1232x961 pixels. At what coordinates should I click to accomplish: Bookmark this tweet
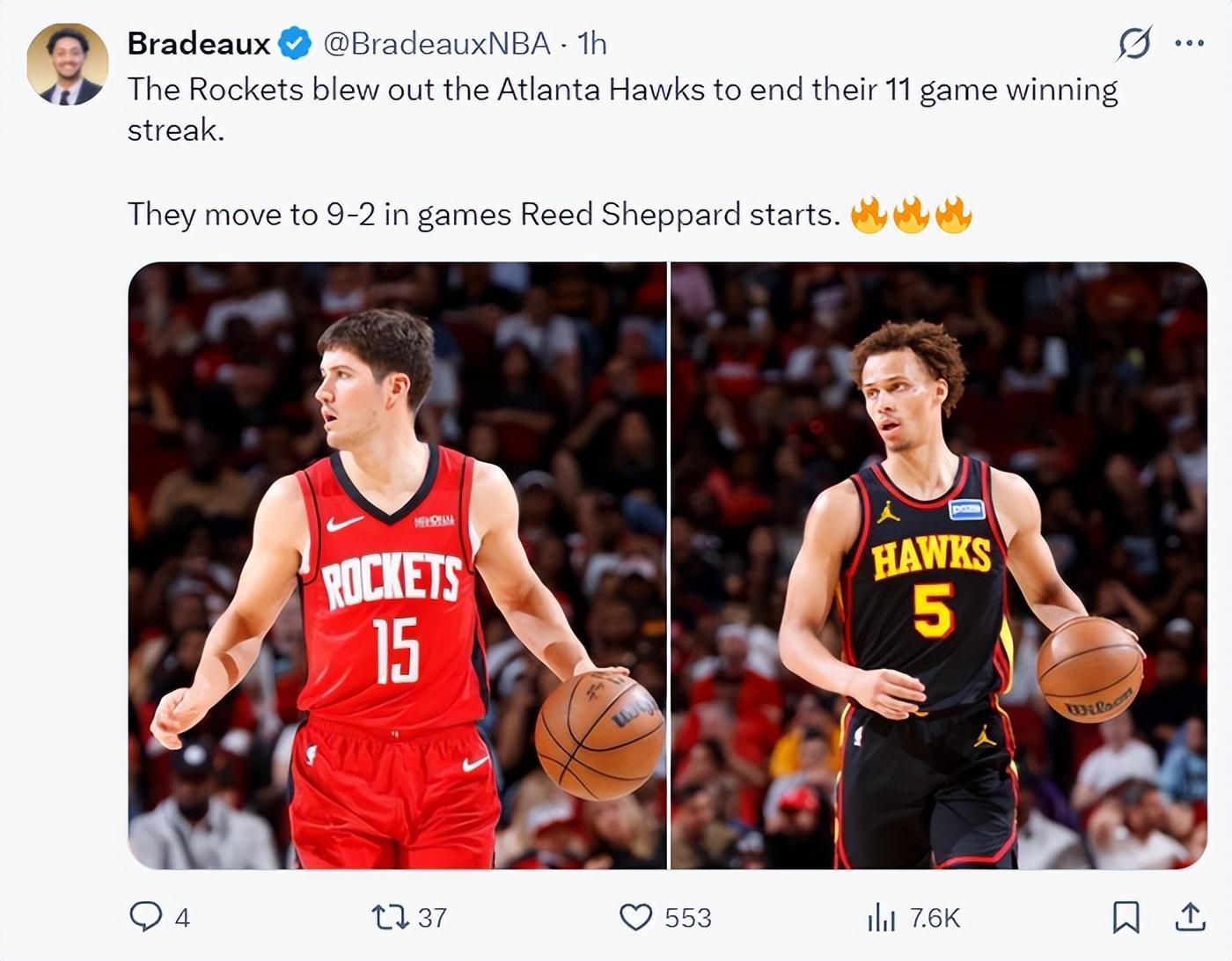click(1126, 918)
